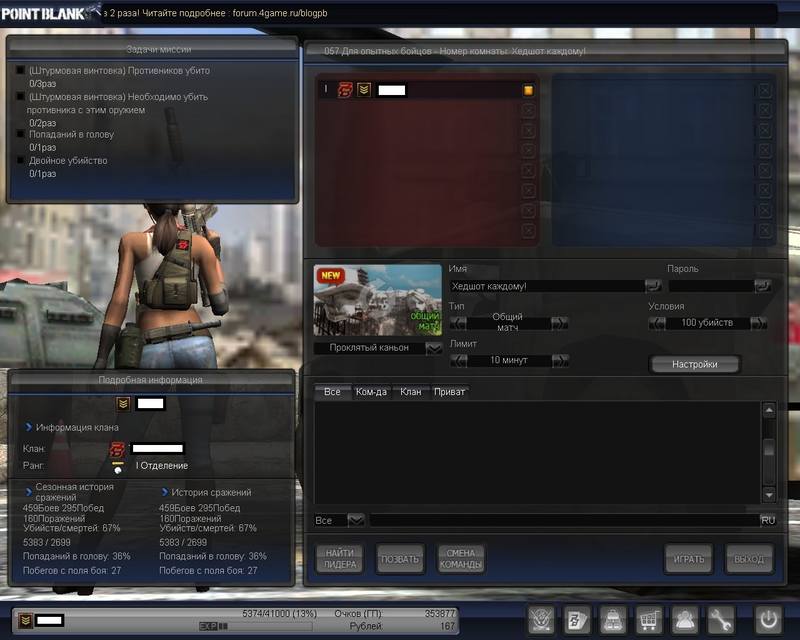The height and width of the screenshot is (640, 800).
Task: Open the clan emblem icon in bottom bar
Action: (x=541, y=620)
